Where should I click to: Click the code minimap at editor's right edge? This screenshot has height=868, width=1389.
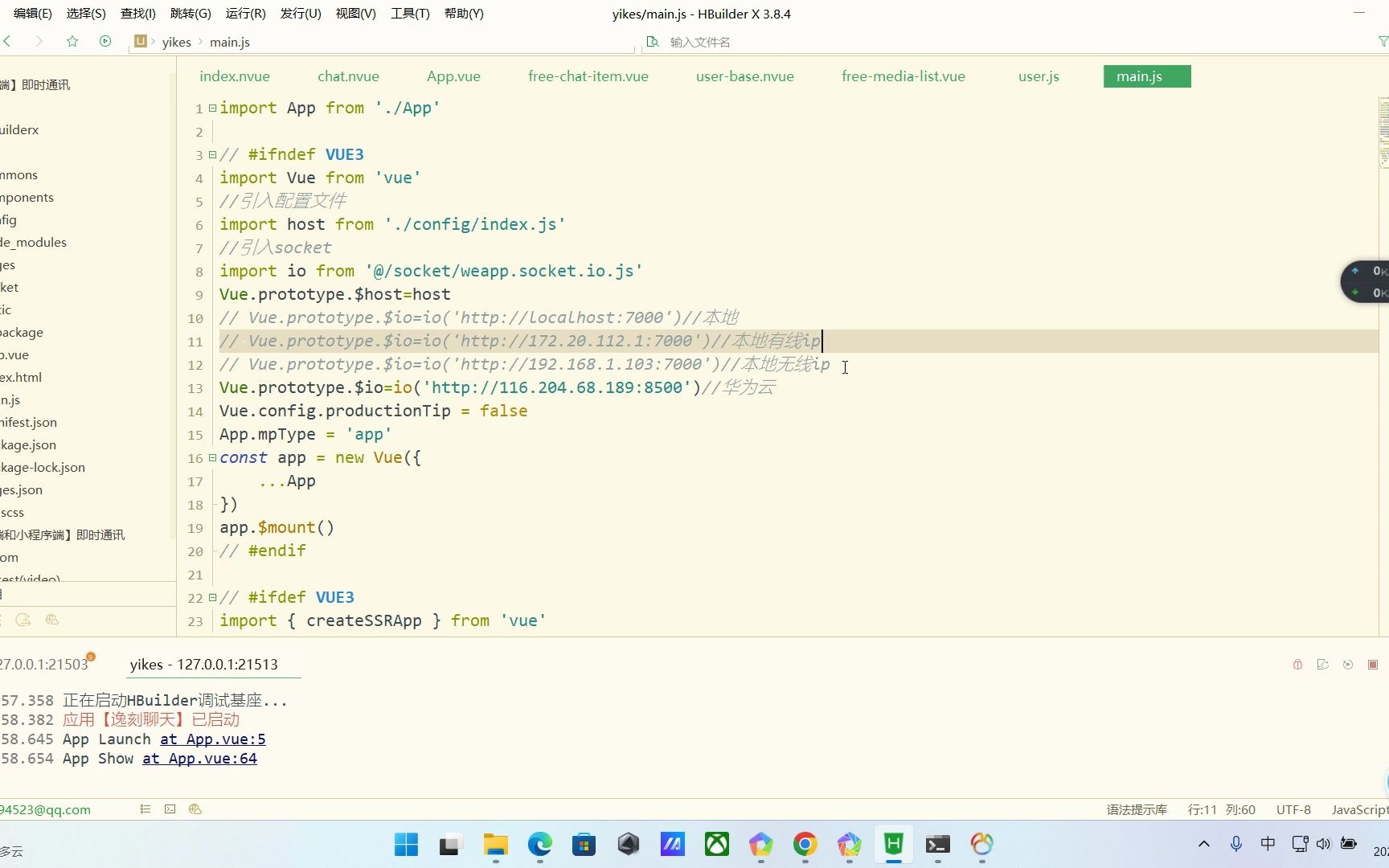point(1383,133)
